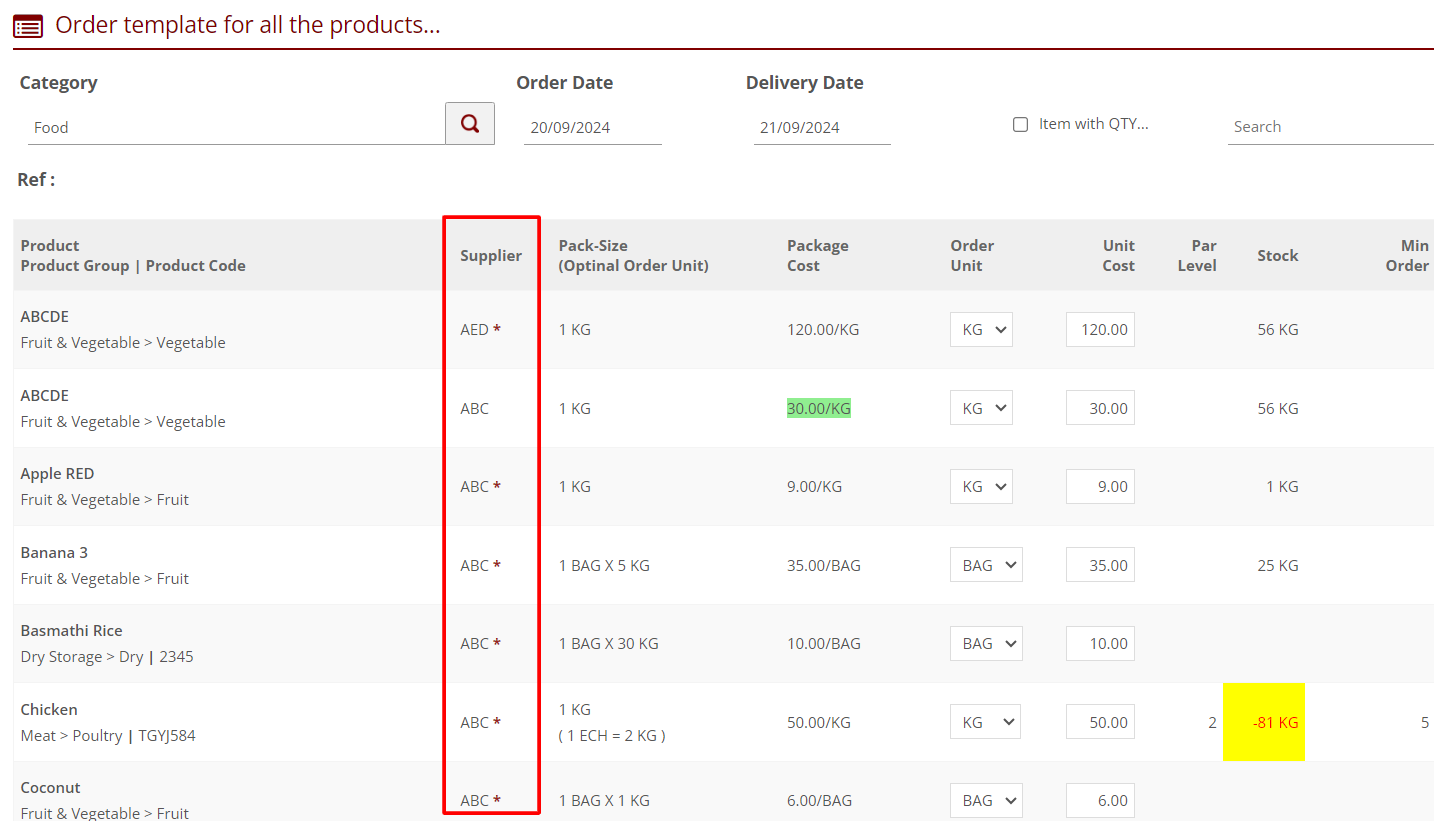The height and width of the screenshot is (821, 1434).
Task: Focus the Search text box
Action: pyautogui.click(x=1329, y=127)
